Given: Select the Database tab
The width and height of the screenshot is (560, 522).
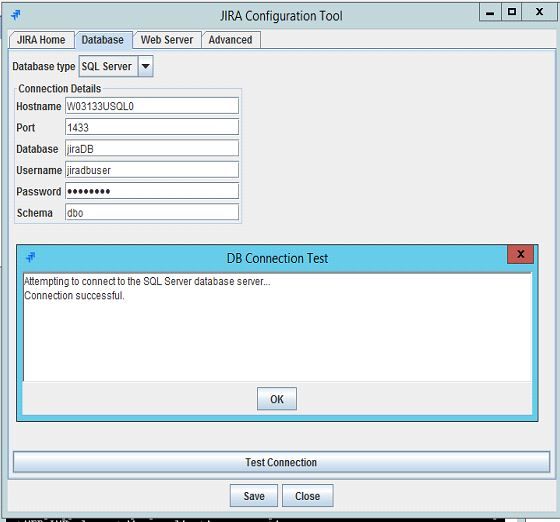Looking at the screenshot, I should point(103,40).
